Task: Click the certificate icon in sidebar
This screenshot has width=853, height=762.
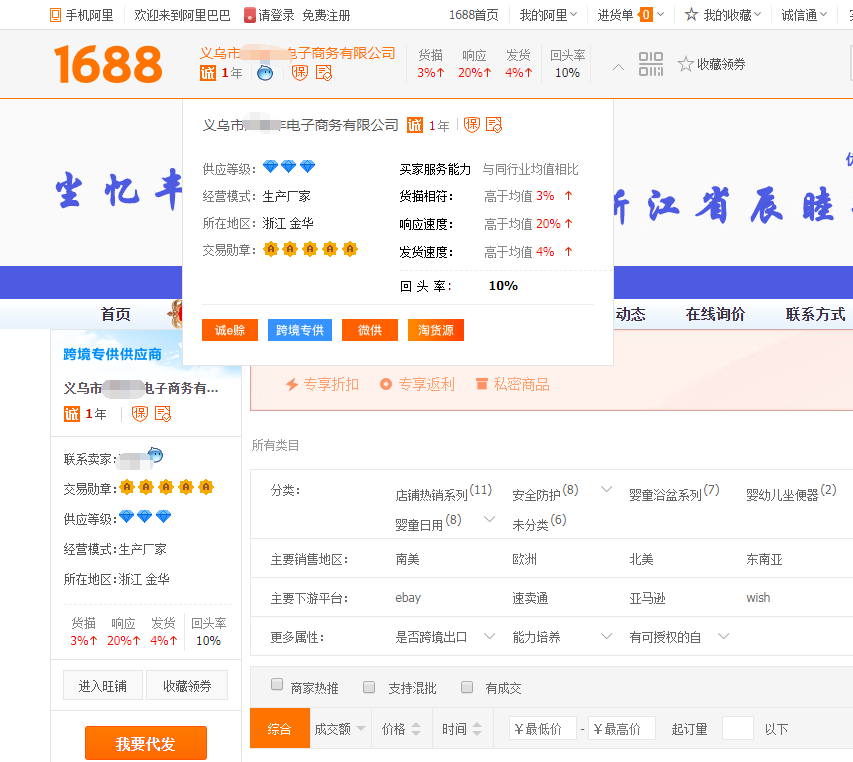Action: [x=163, y=414]
